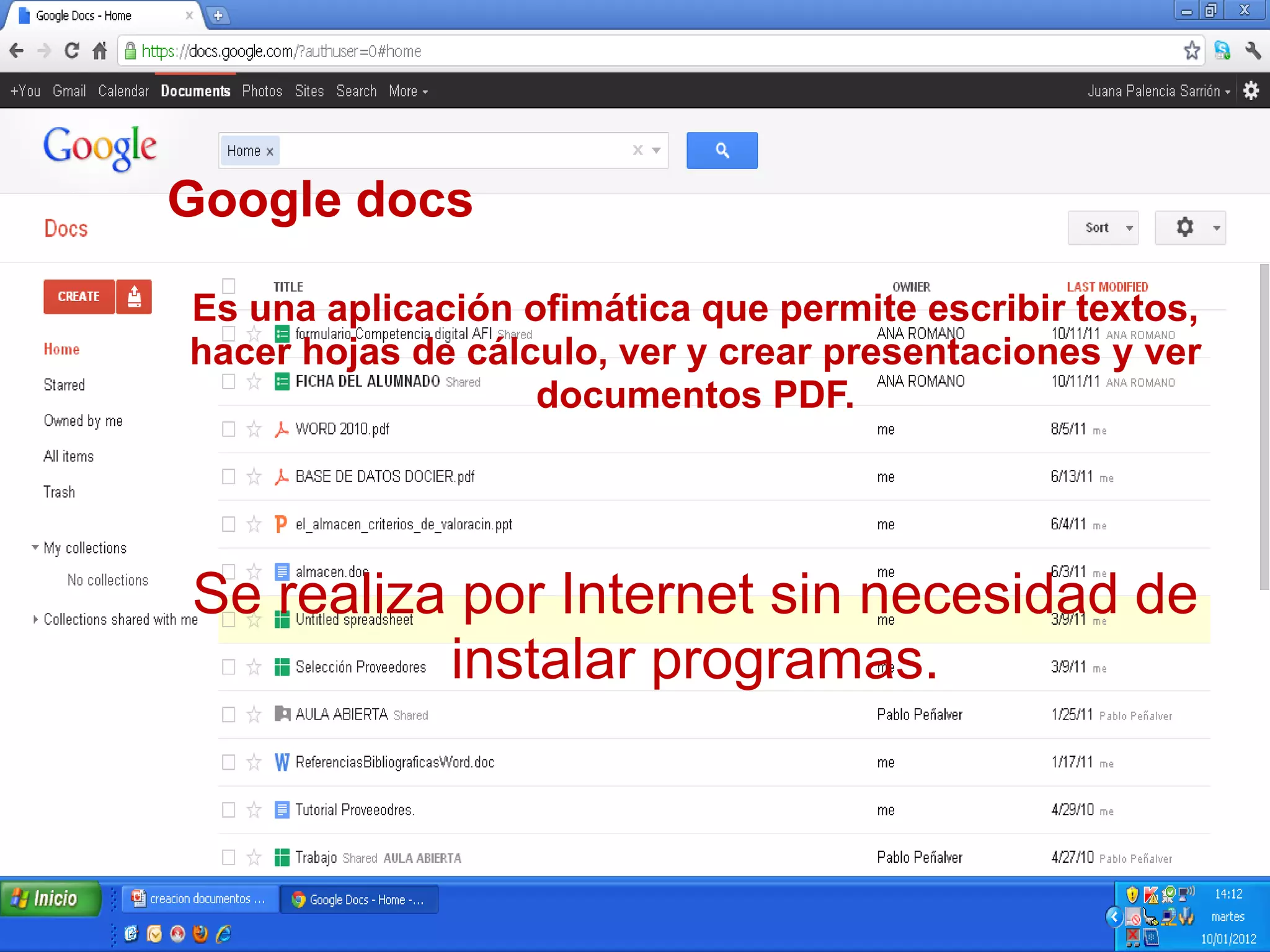Launch Firefox from quick launch bar

point(200,933)
